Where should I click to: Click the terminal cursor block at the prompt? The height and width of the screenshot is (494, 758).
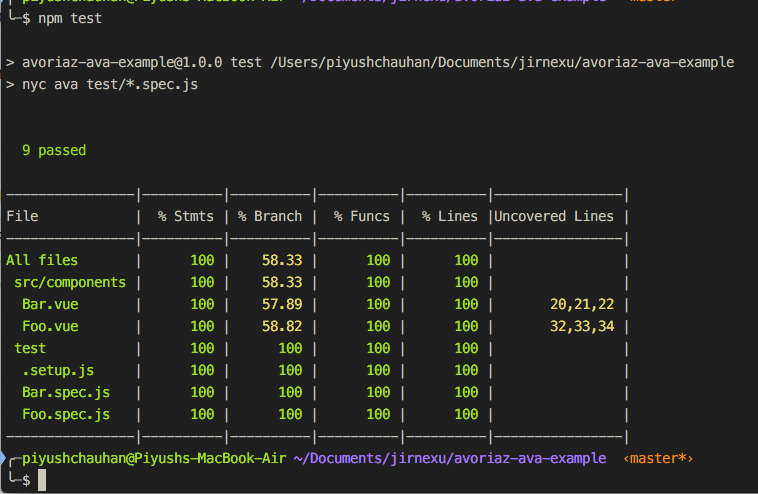point(42,480)
